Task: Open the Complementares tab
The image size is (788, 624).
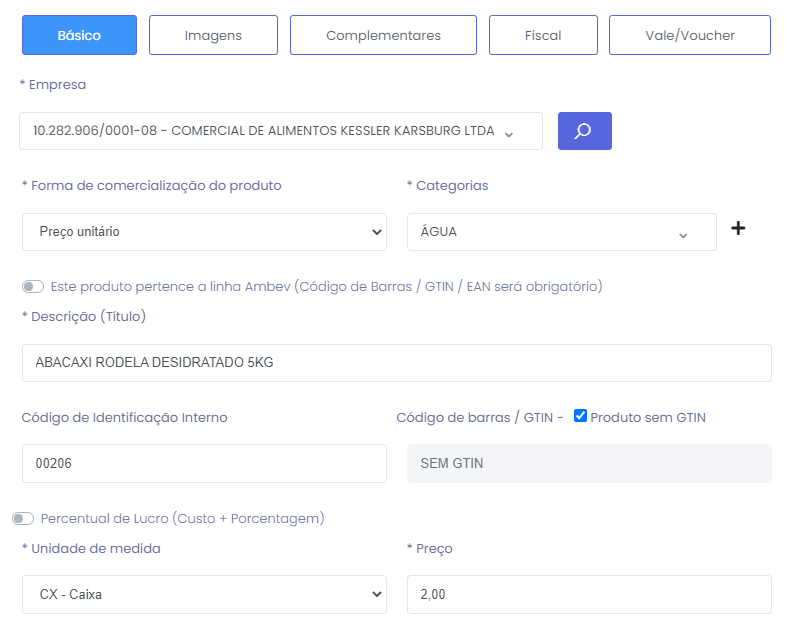Action: pos(383,35)
